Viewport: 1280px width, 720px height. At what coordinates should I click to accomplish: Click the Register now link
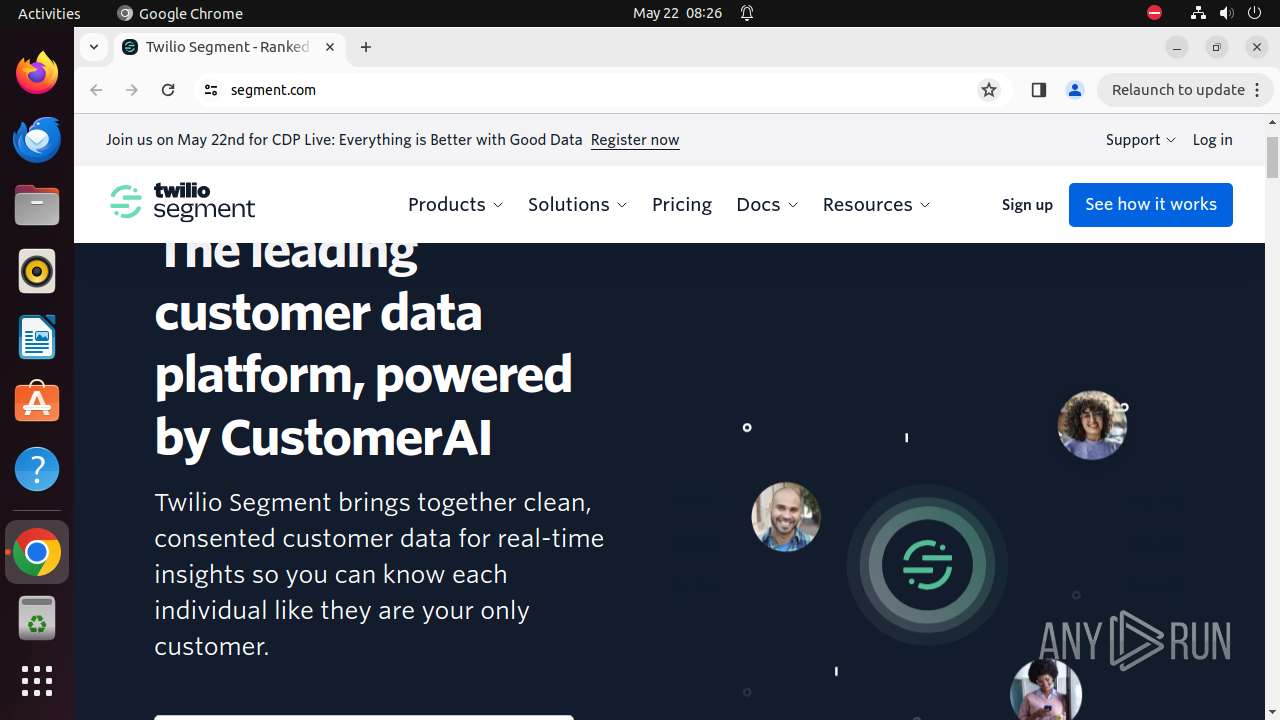click(x=635, y=140)
